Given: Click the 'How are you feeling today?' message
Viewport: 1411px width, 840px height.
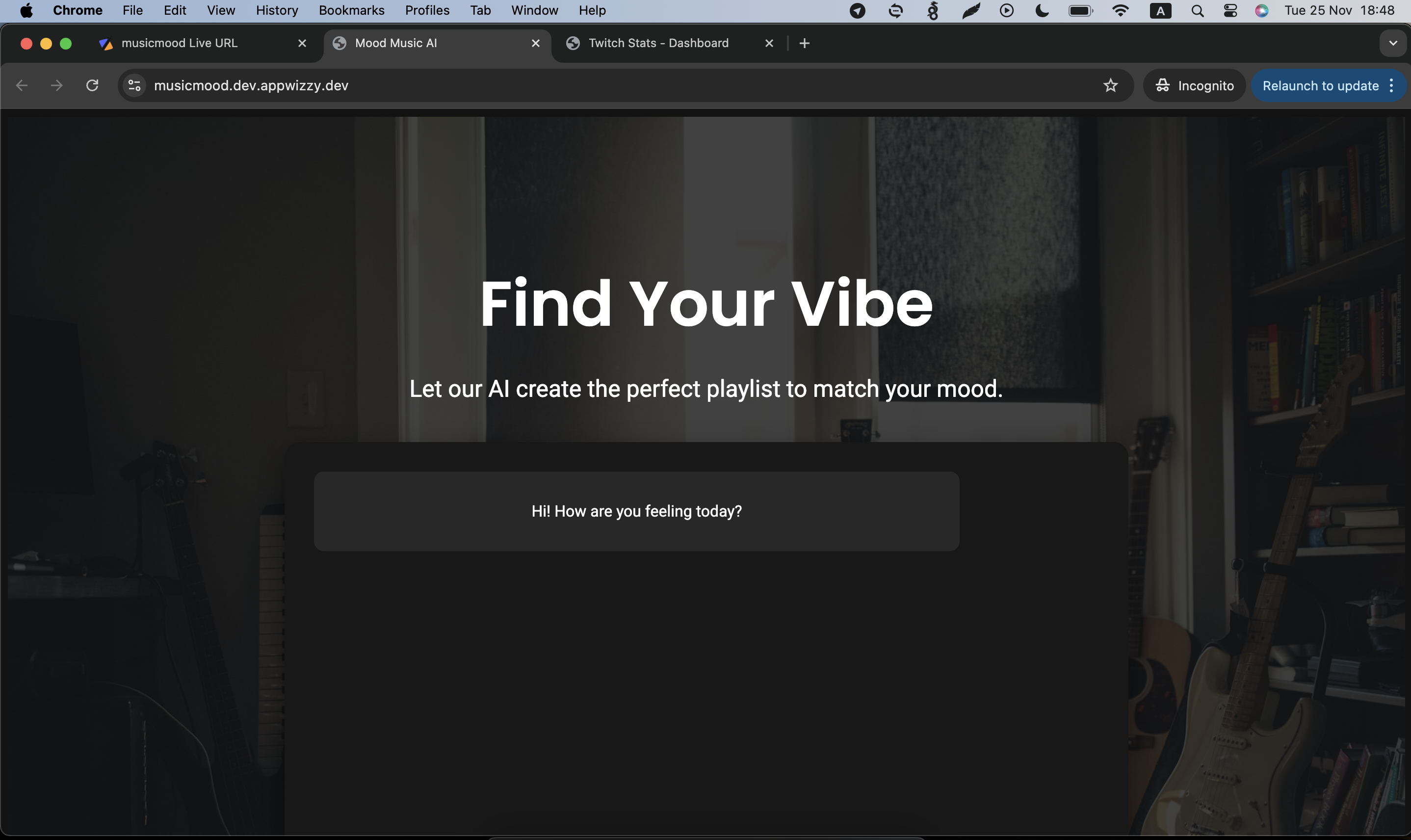Looking at the screenshot, I should pos(636,511).
